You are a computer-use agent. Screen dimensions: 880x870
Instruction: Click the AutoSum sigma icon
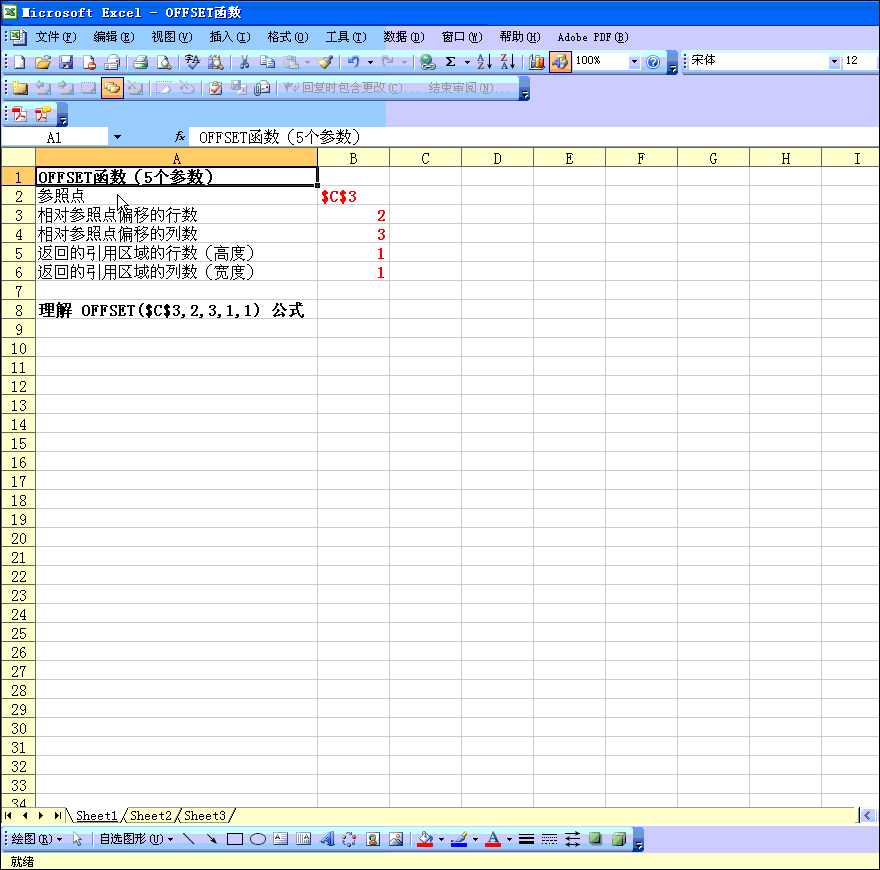(x=450, y=62)
